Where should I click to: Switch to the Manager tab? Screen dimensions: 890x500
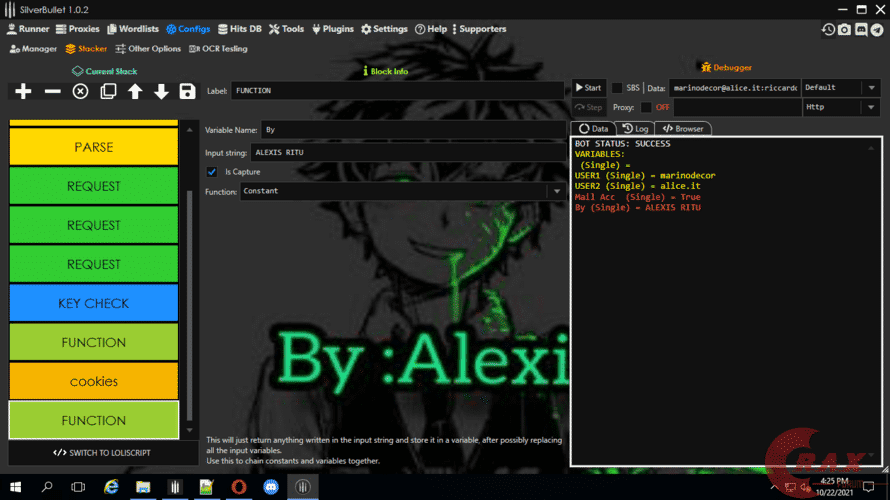point(33,49)
